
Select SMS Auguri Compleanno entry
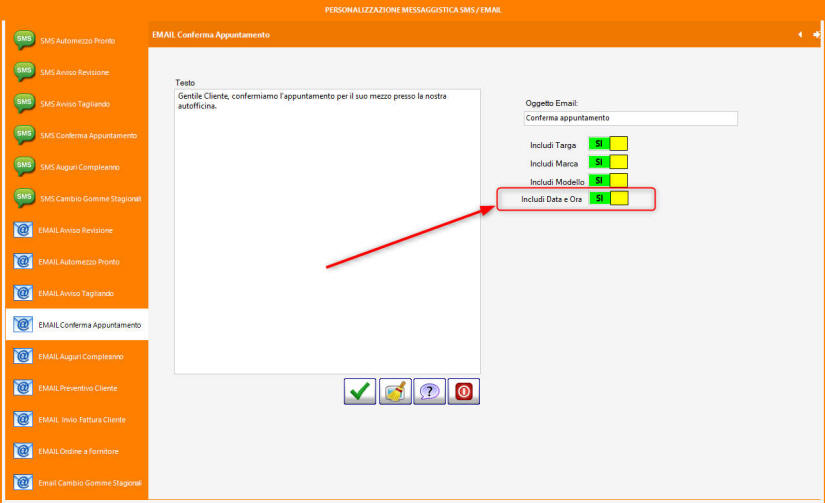(82, 167)
